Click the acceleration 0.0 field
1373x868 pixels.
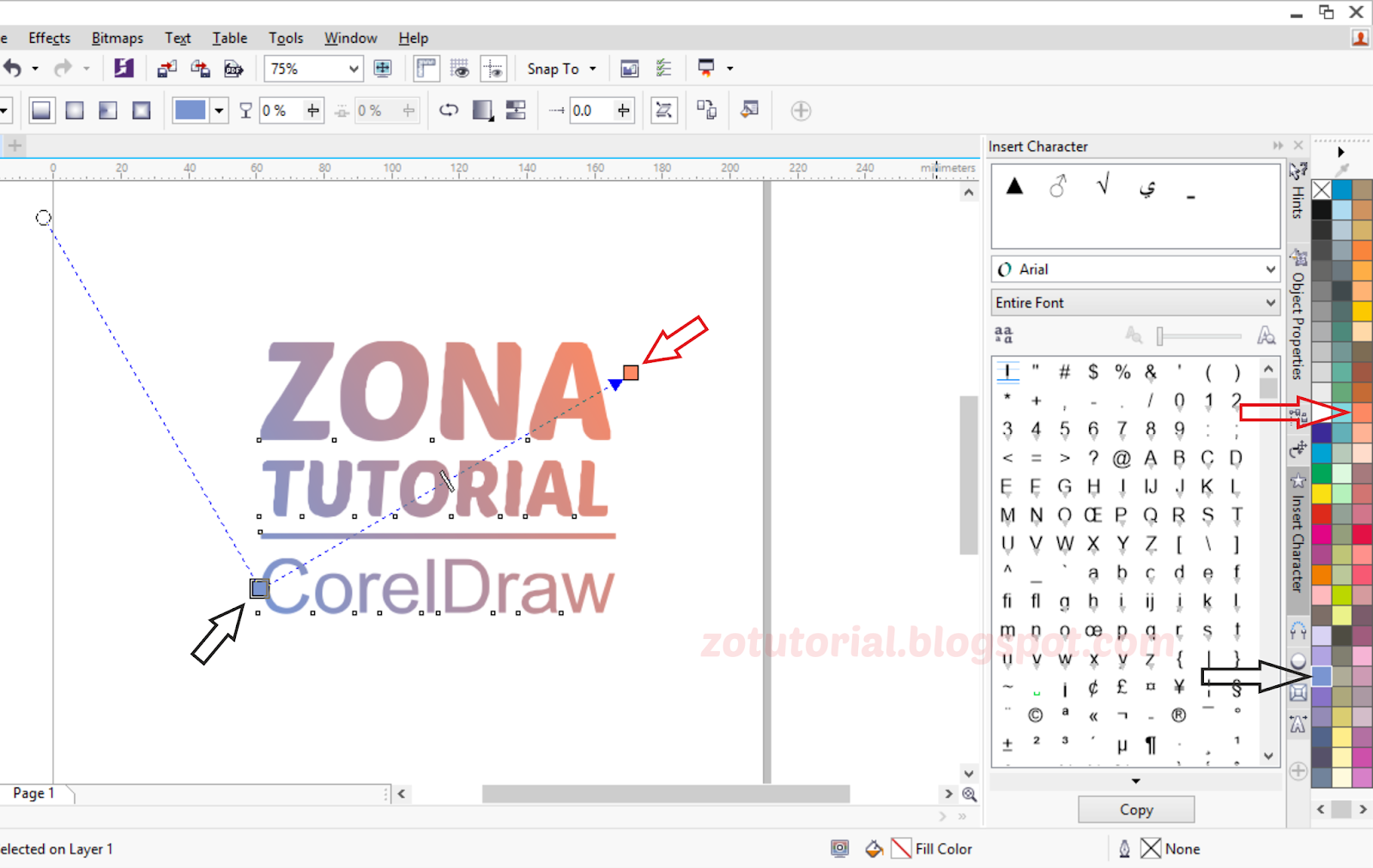coord(592,111)
